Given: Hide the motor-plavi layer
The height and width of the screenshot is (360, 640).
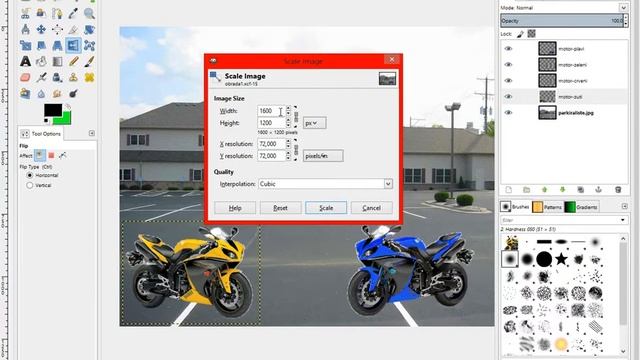Looking at the screenshot, I should click(x=508, y=49).
